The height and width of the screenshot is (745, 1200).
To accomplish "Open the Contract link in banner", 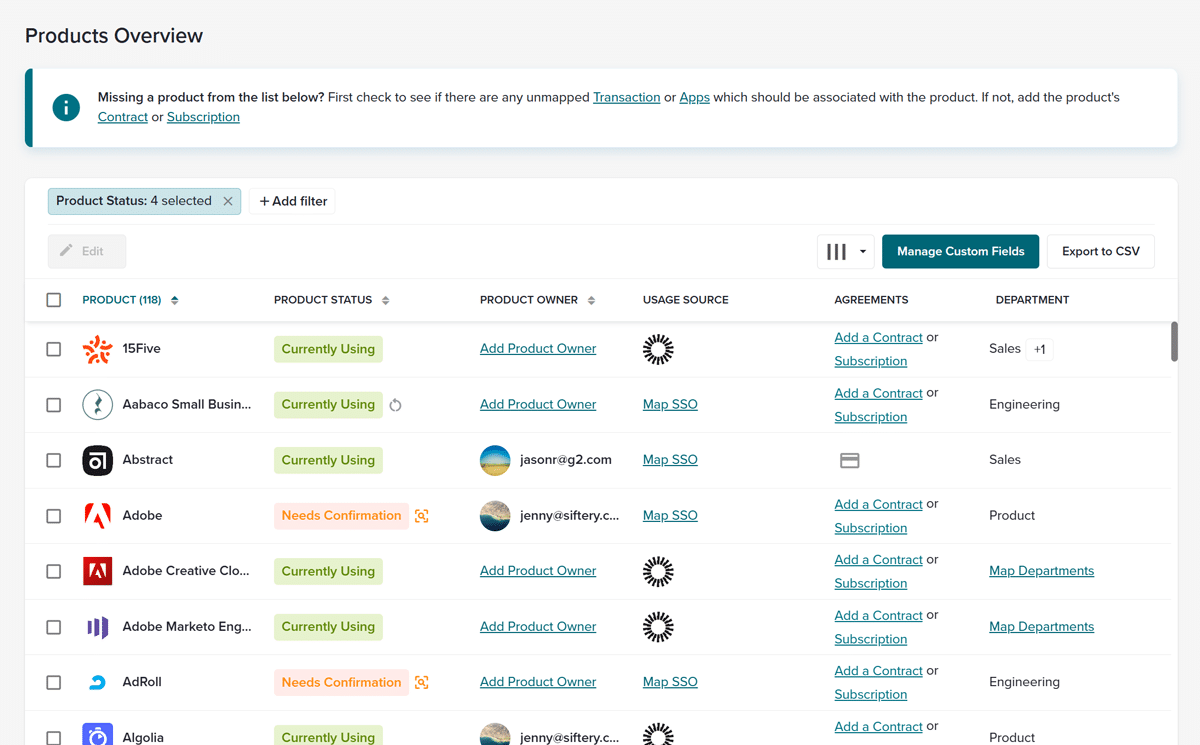I will click(123, 117).
